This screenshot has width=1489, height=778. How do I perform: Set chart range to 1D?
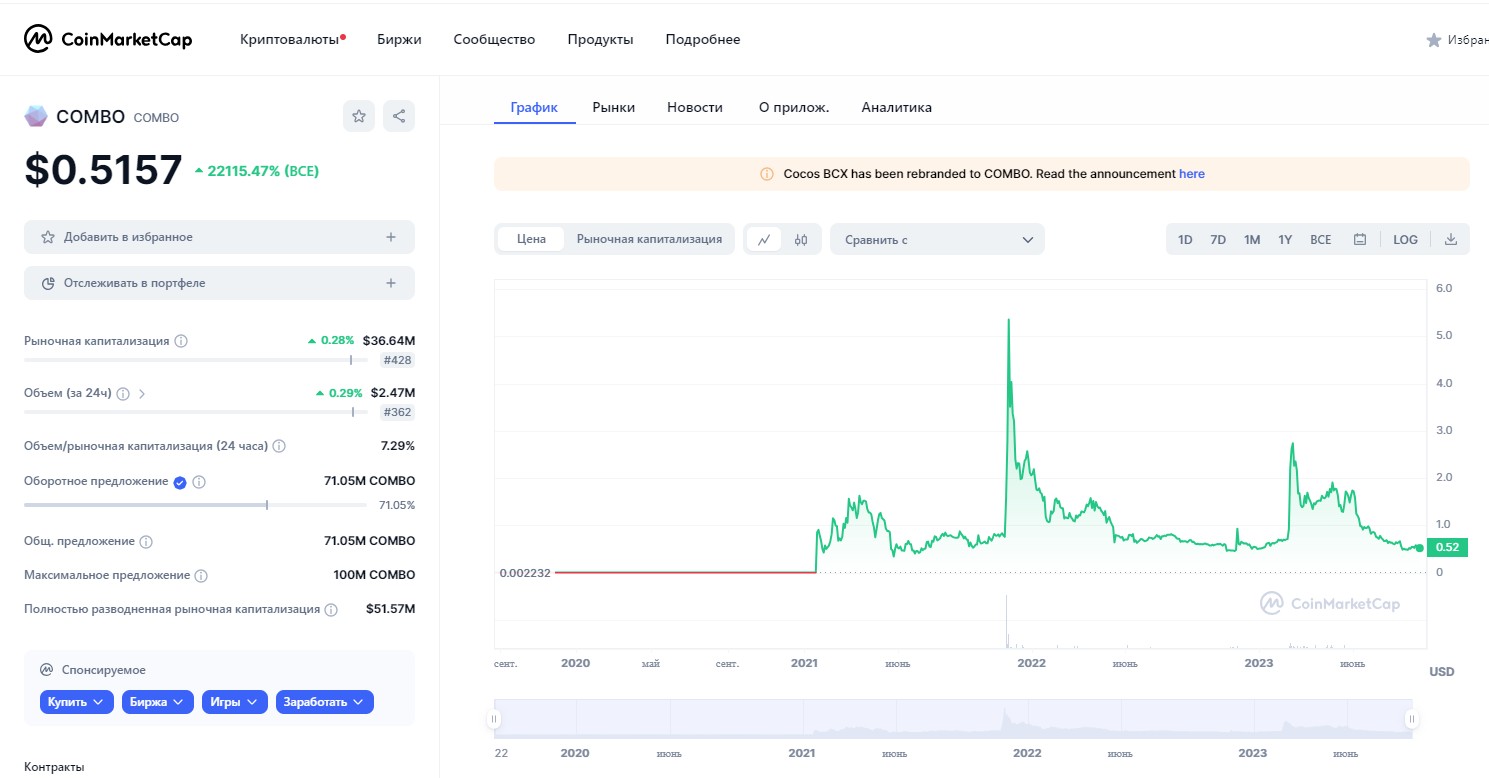(x=1185, y=240)
